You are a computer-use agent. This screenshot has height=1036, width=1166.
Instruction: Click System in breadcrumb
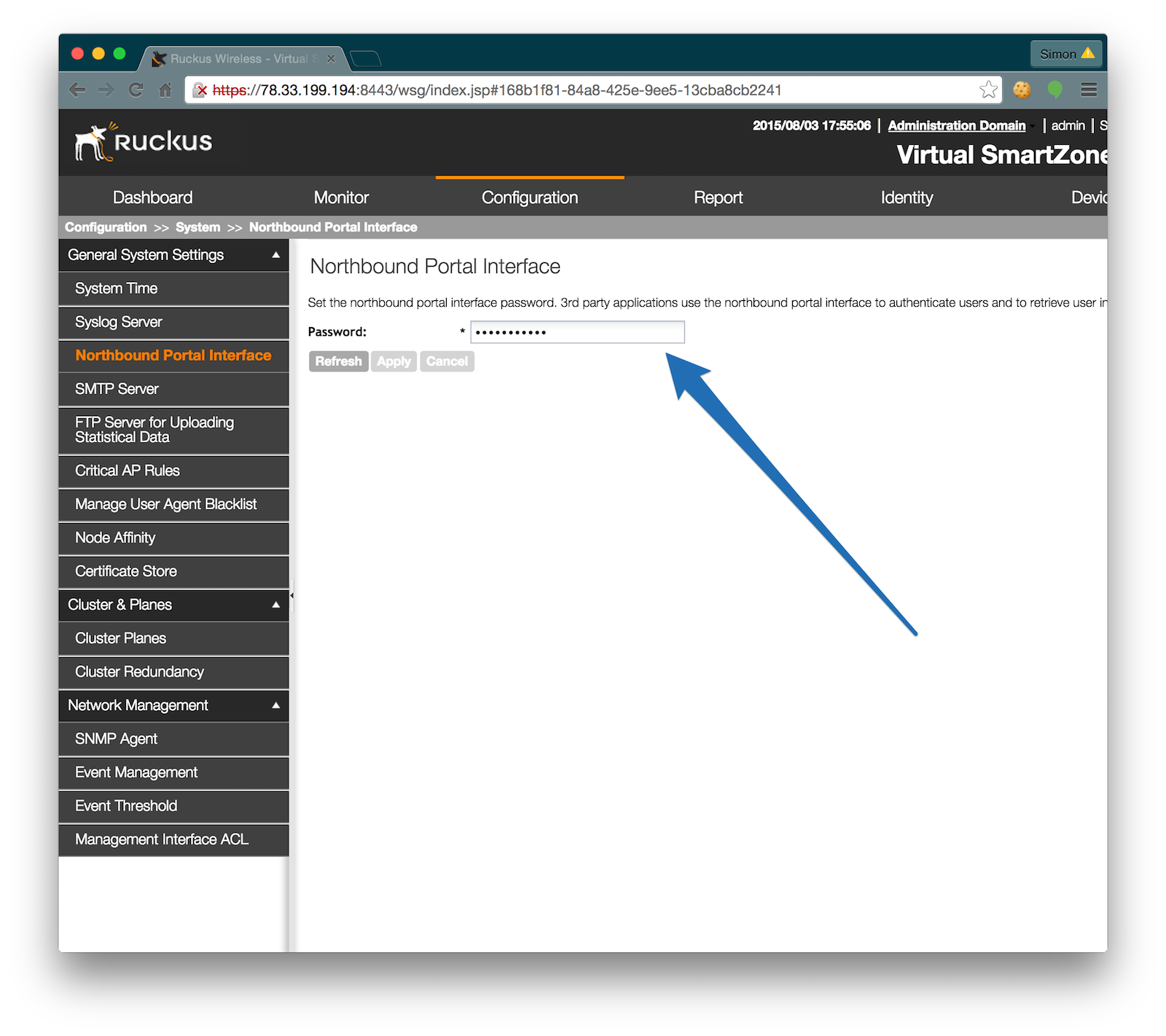[x=197, y=227]
